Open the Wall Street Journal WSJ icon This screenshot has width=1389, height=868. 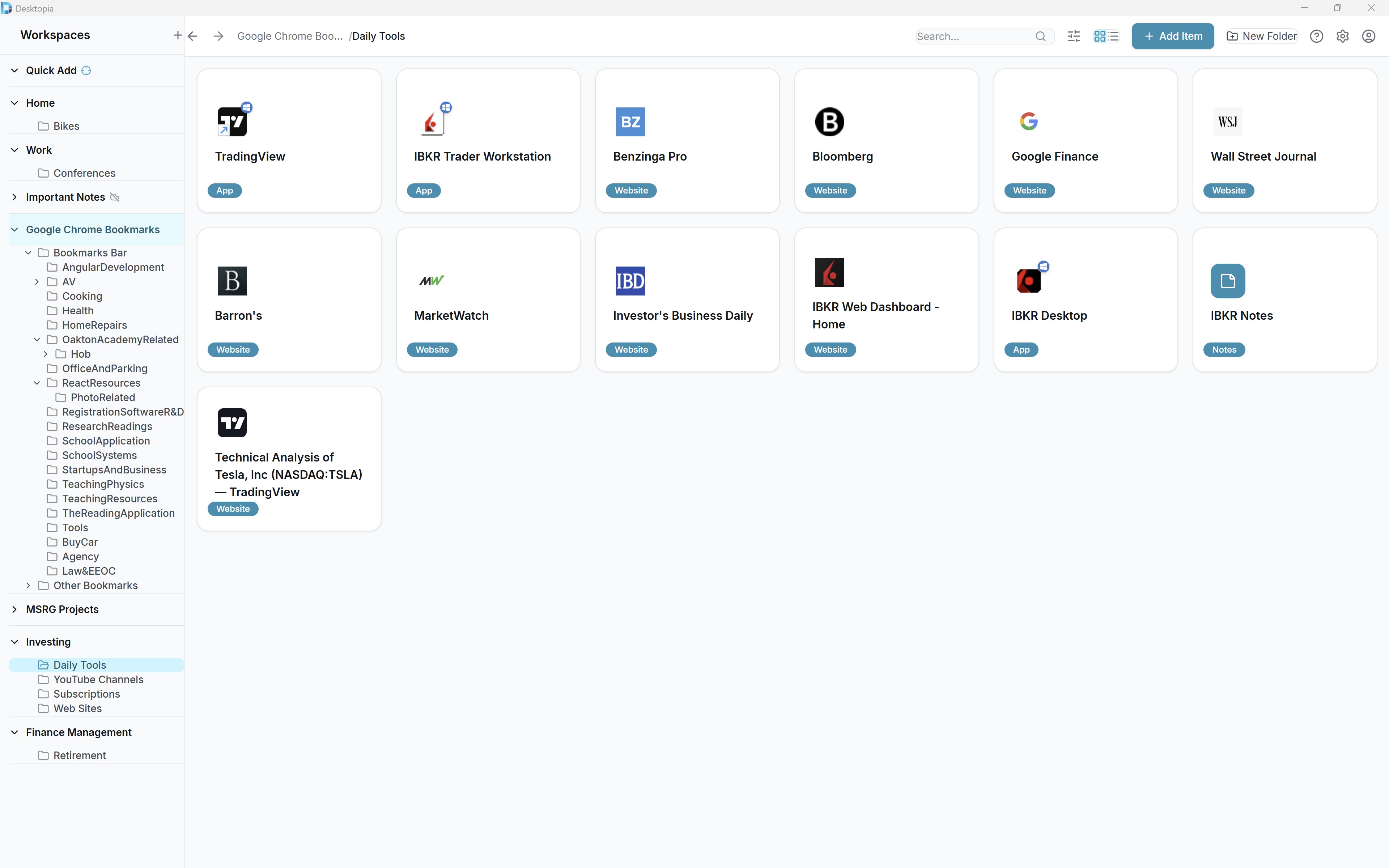coord(1228,122)
